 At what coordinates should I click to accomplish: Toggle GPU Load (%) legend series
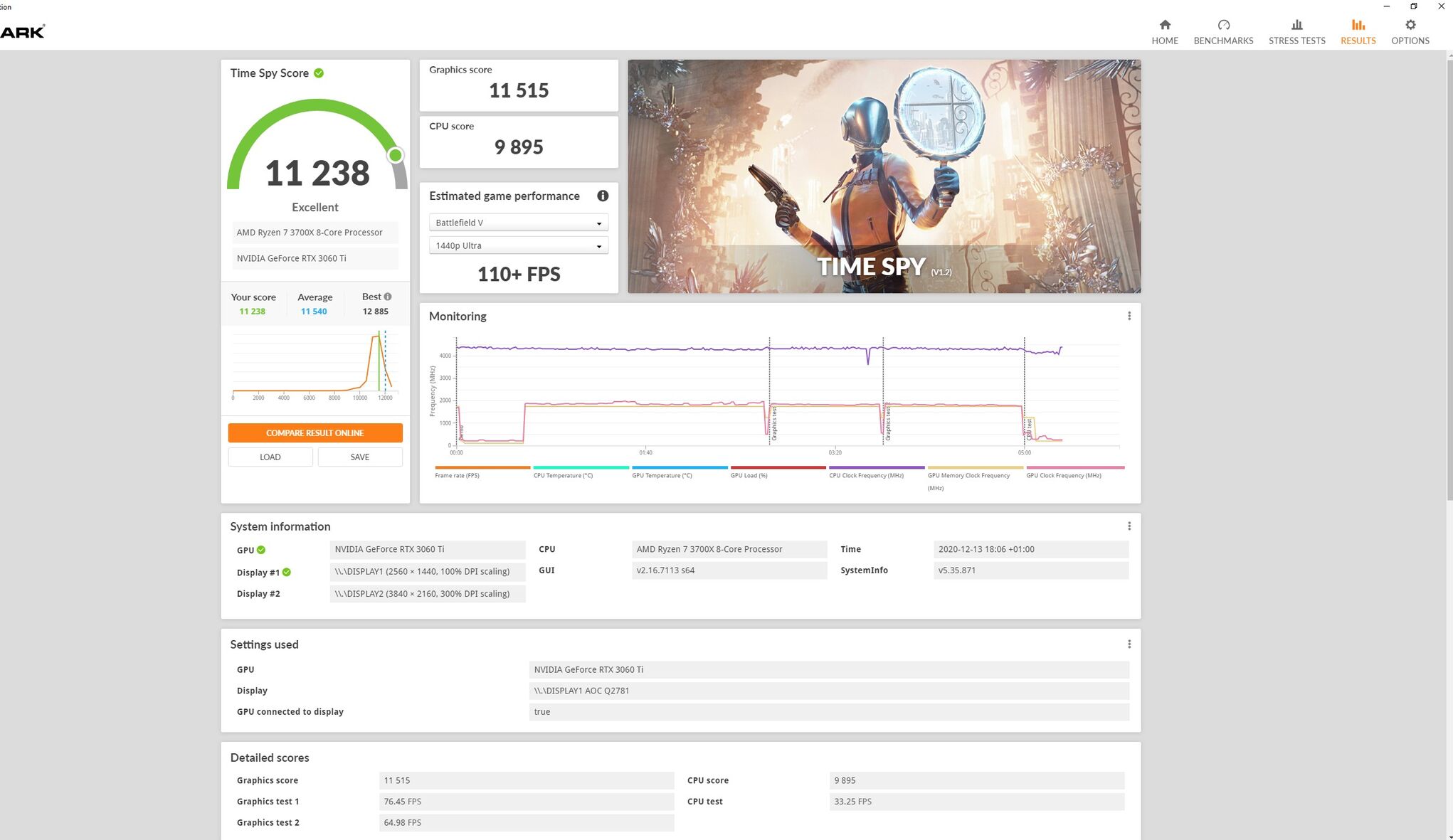pos(749,475)
